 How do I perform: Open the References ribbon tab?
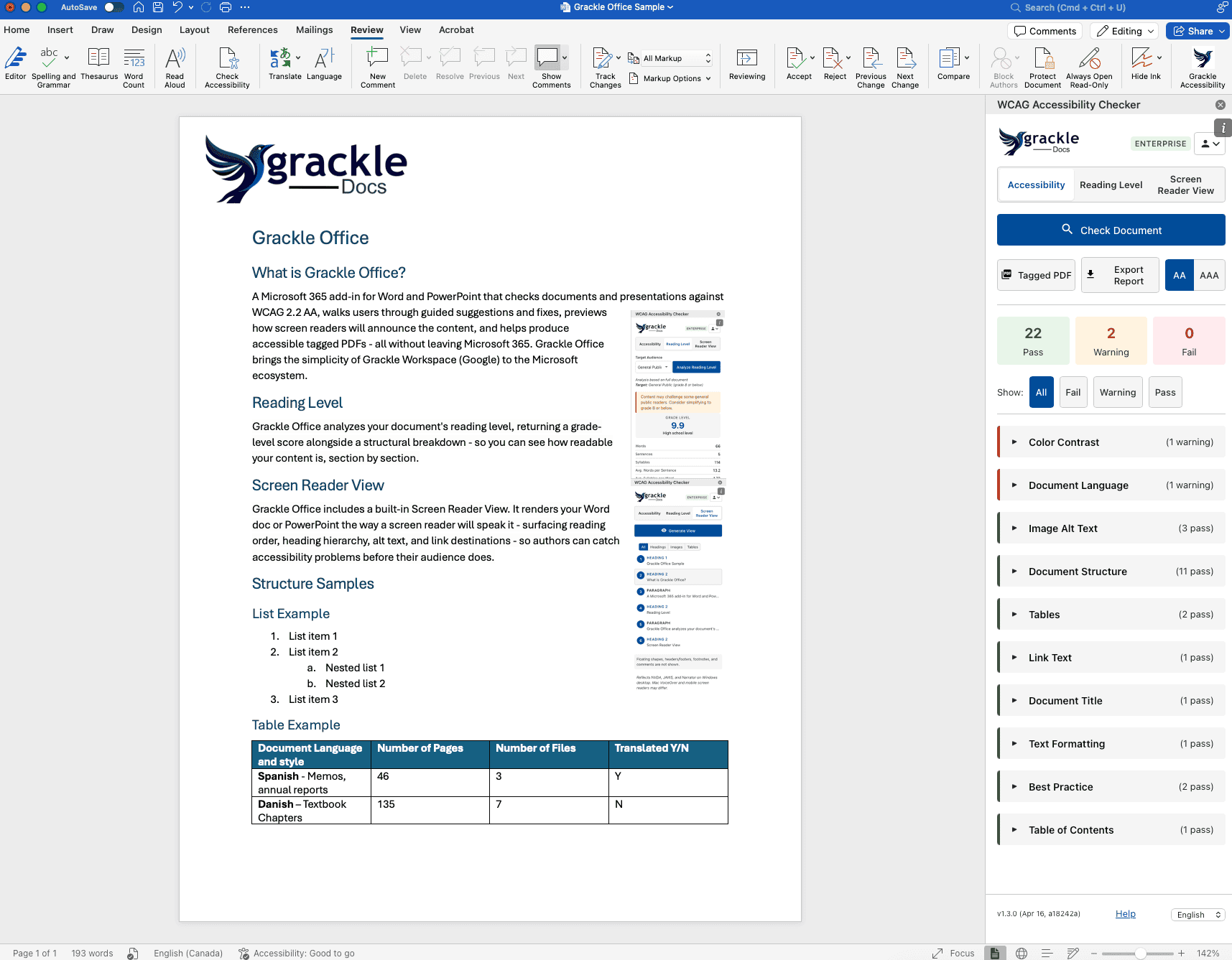[252, 30]
